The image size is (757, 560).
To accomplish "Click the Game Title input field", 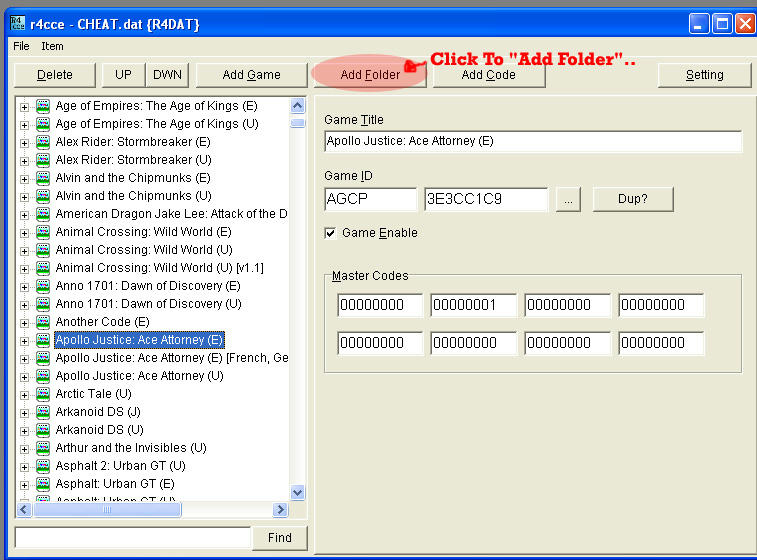I will [533, 141].
